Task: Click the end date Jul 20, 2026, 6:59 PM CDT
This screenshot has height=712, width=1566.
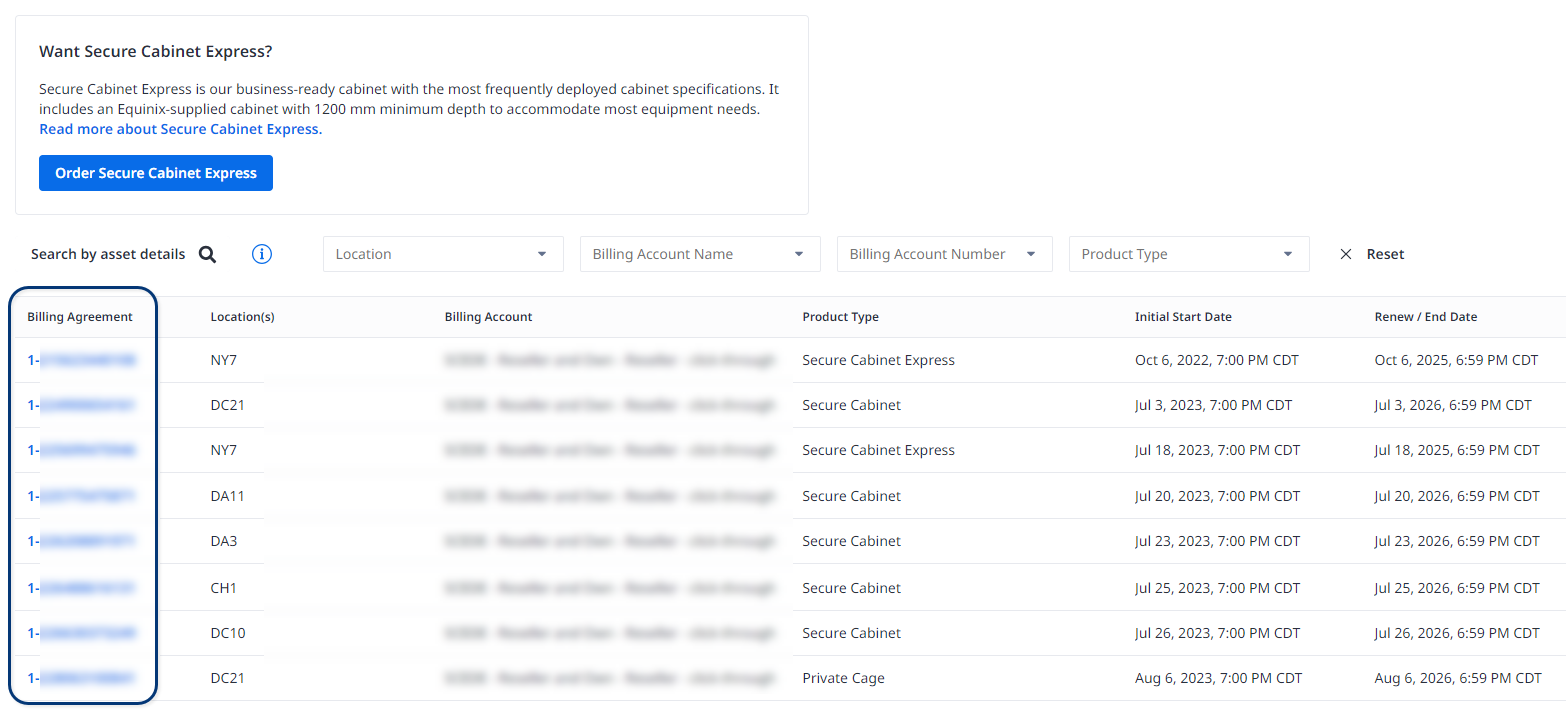Action: point(1458,496)
